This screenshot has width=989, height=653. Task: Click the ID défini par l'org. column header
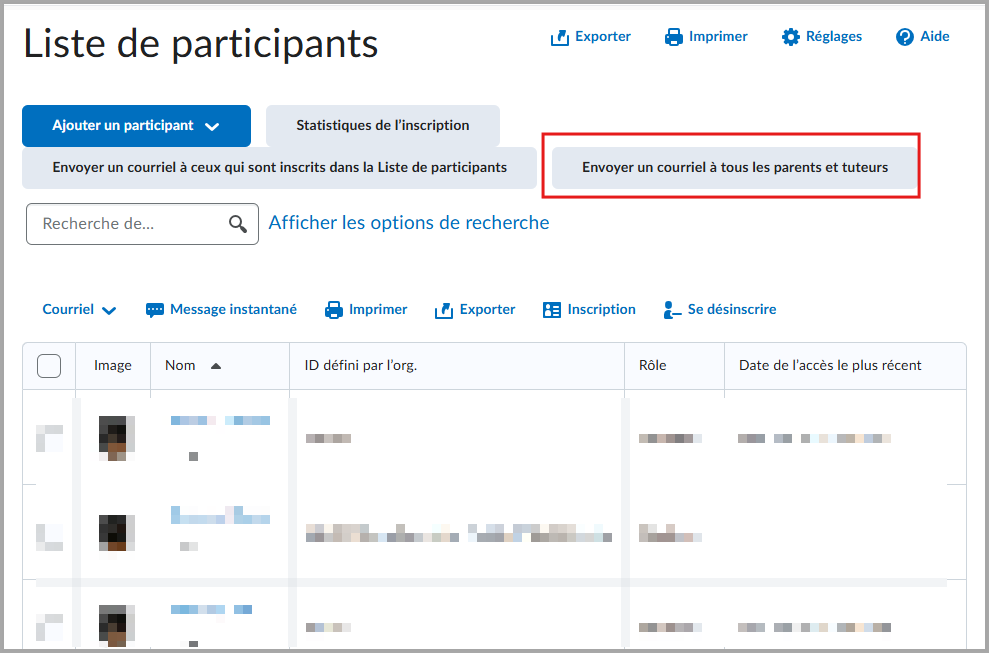tap(361, 365)
